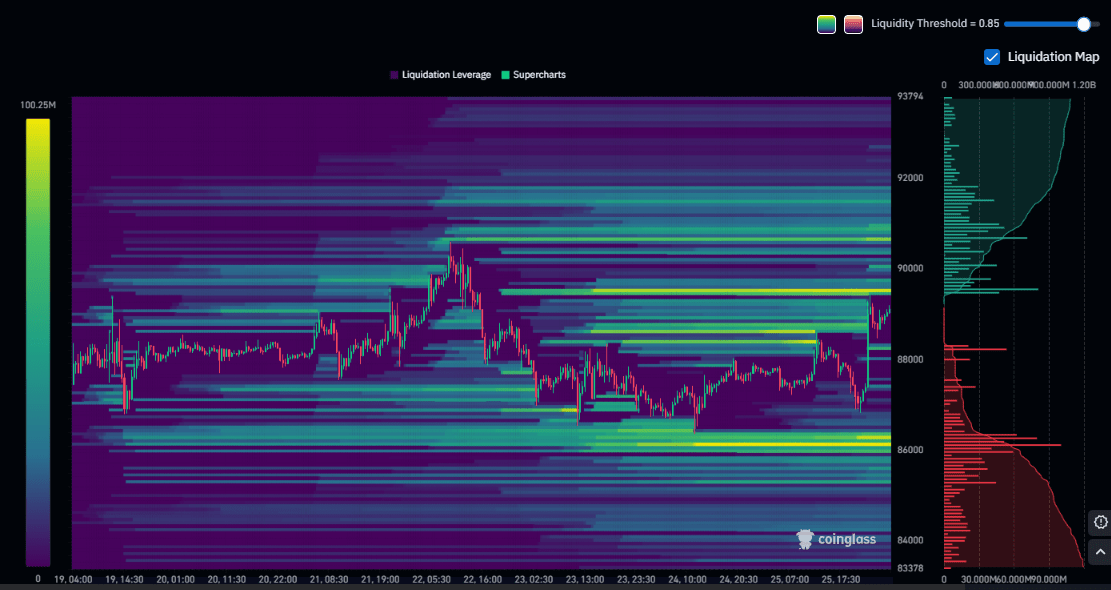Click the 19, 14:30 time axis label
Image resolution: width=1111 pixels, height=590 pixels.
123,579
